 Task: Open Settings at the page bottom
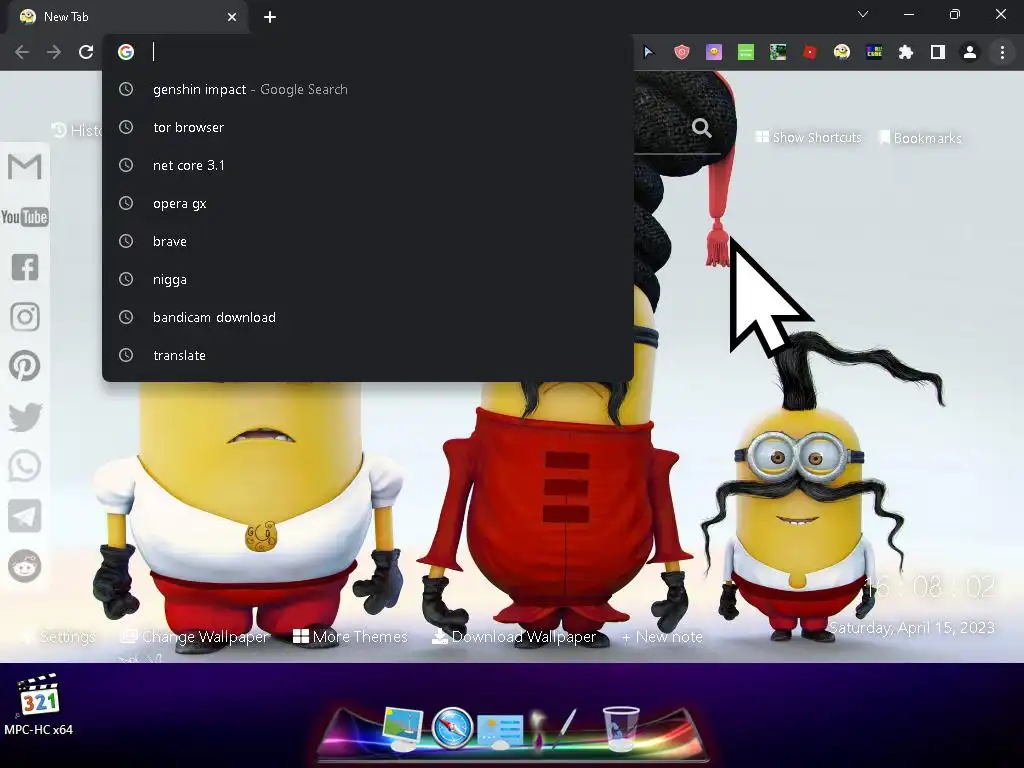[59, 637]
